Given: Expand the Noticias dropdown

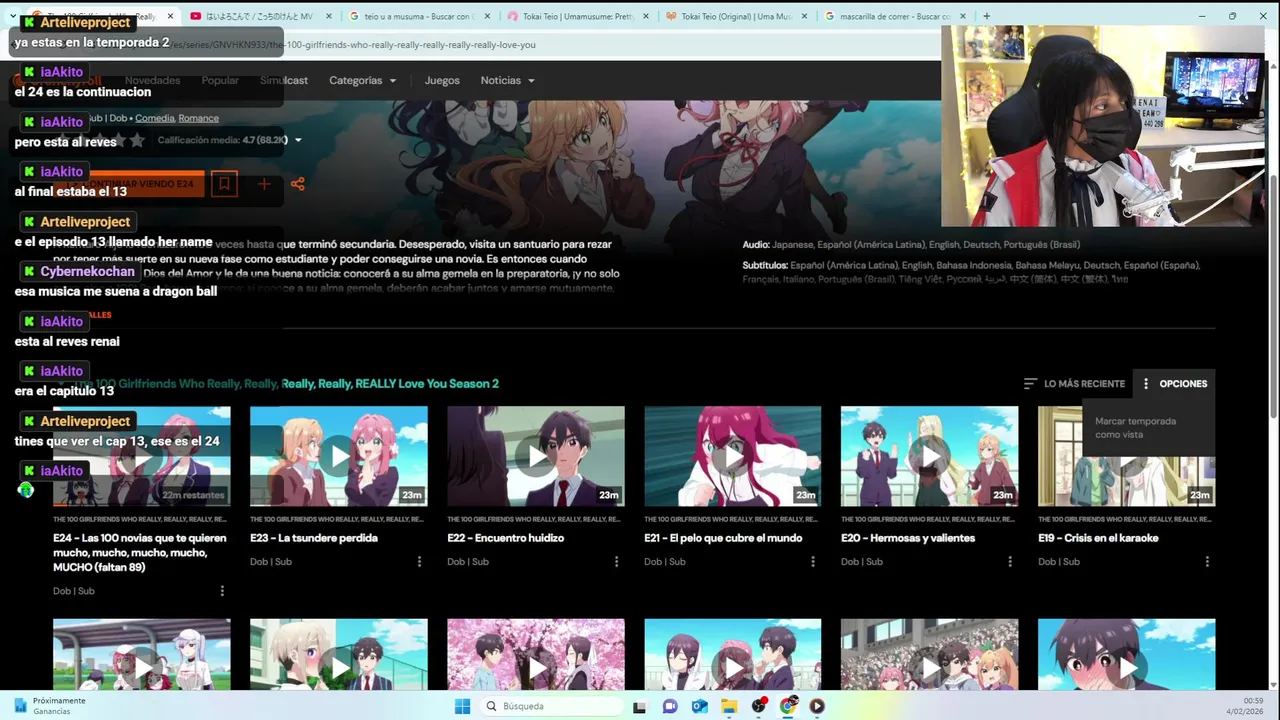Looking at the screenshot, I should [x=507, y=80].
